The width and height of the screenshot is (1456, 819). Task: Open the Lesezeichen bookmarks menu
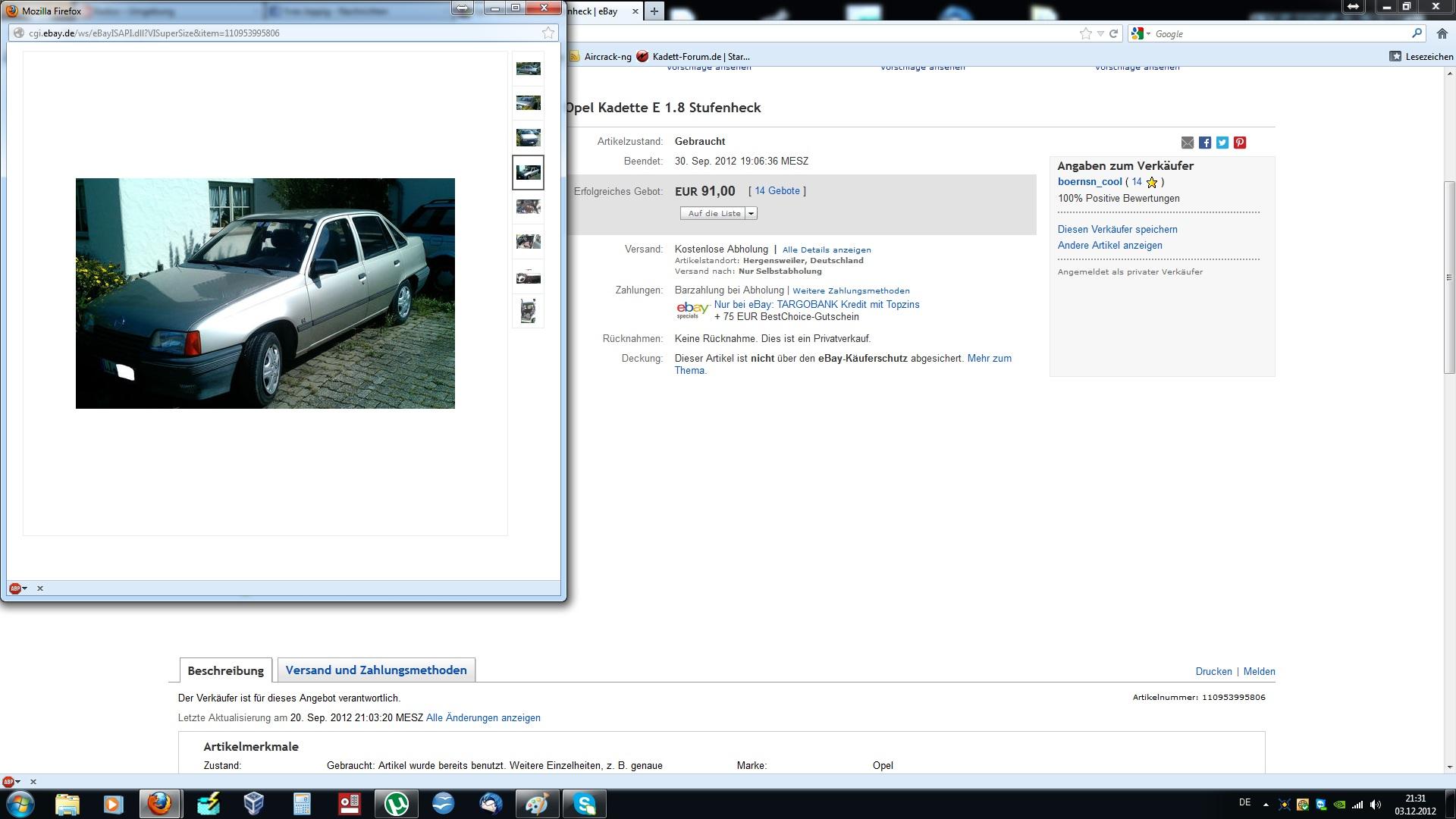coord(1421,56)
